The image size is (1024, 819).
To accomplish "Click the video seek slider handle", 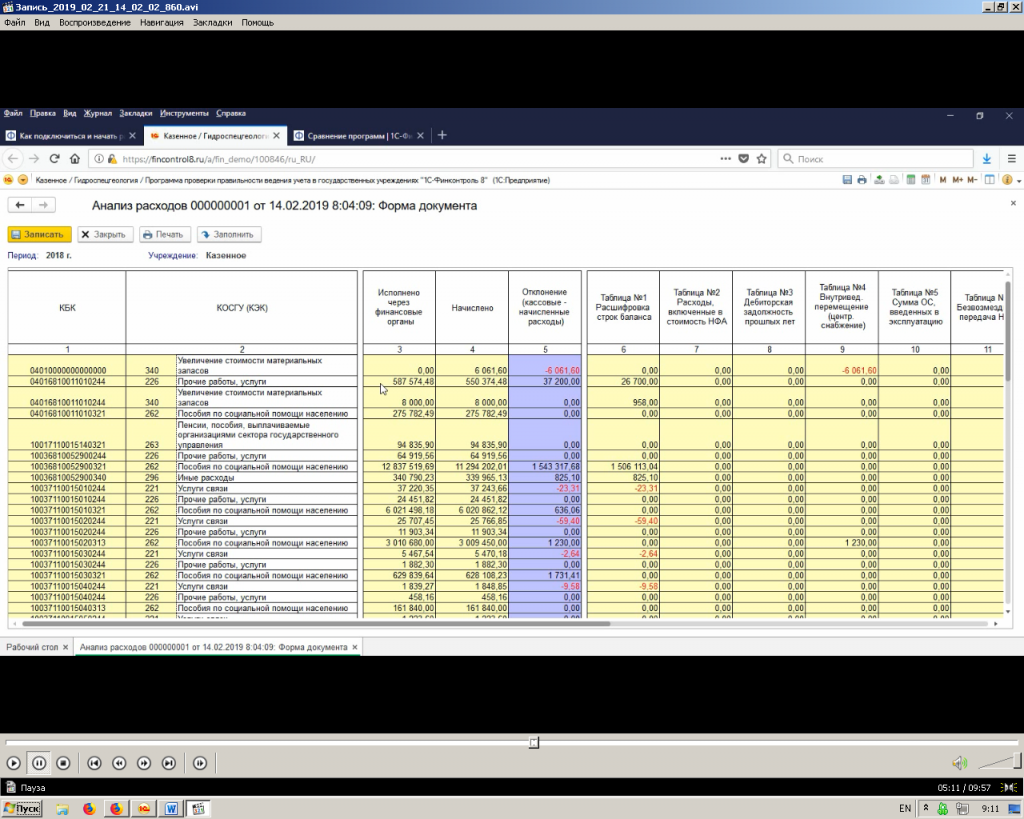I will [x=534, y=742].
